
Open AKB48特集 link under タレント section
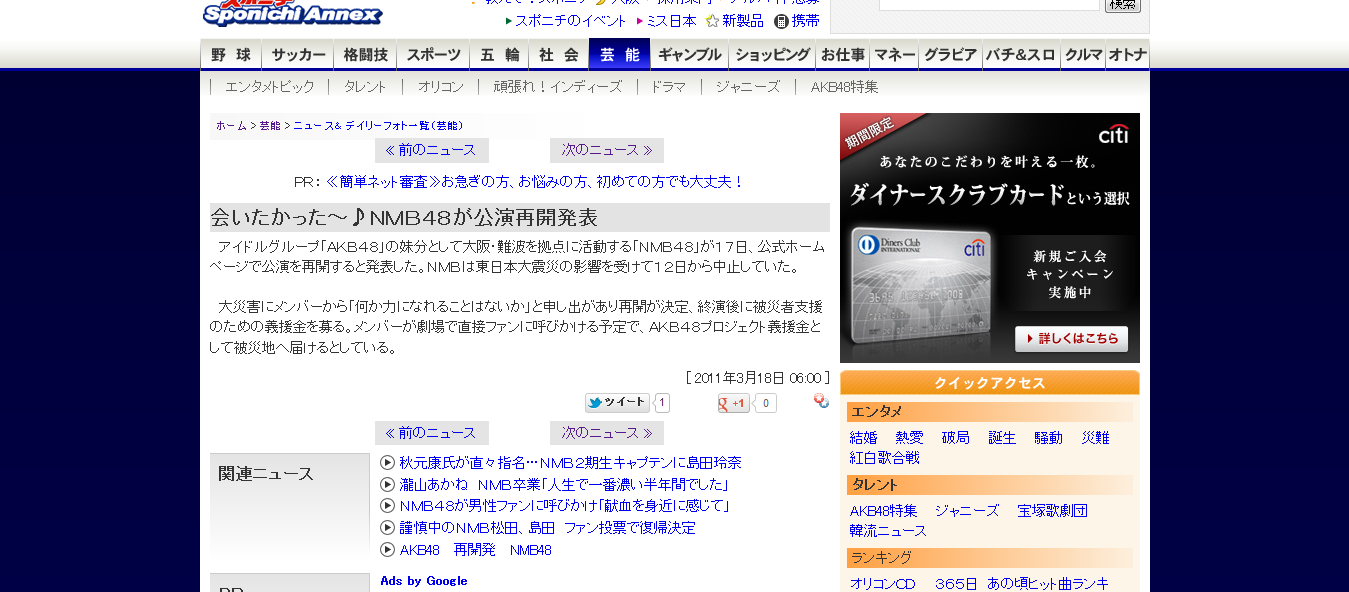883,511
